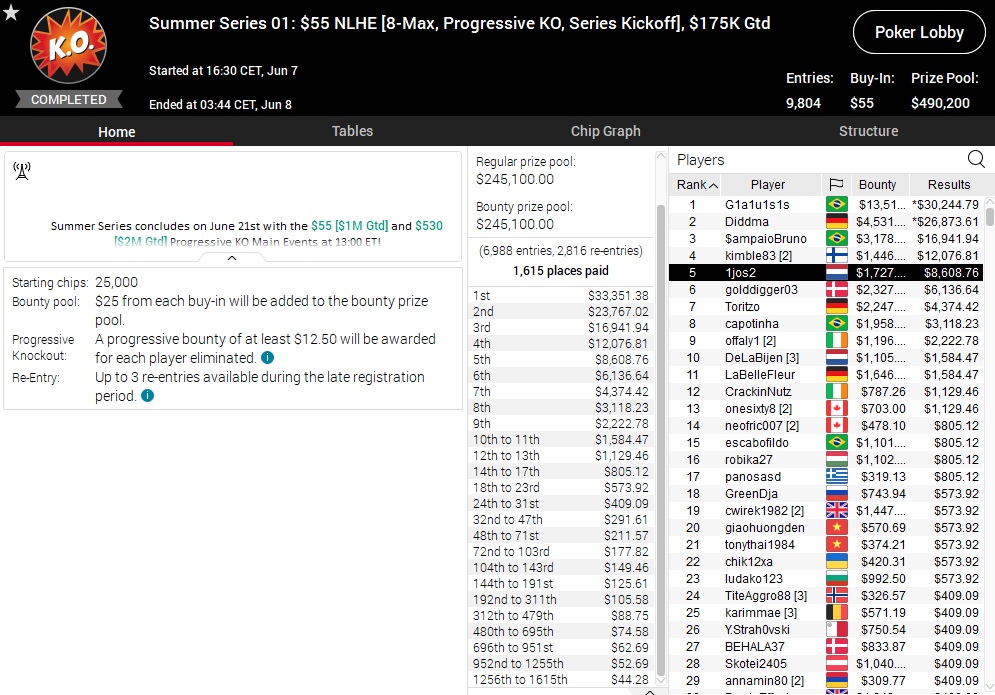The image size is (995, 695).
Task: Open the player search magnifier
Action: click(976, 159)
